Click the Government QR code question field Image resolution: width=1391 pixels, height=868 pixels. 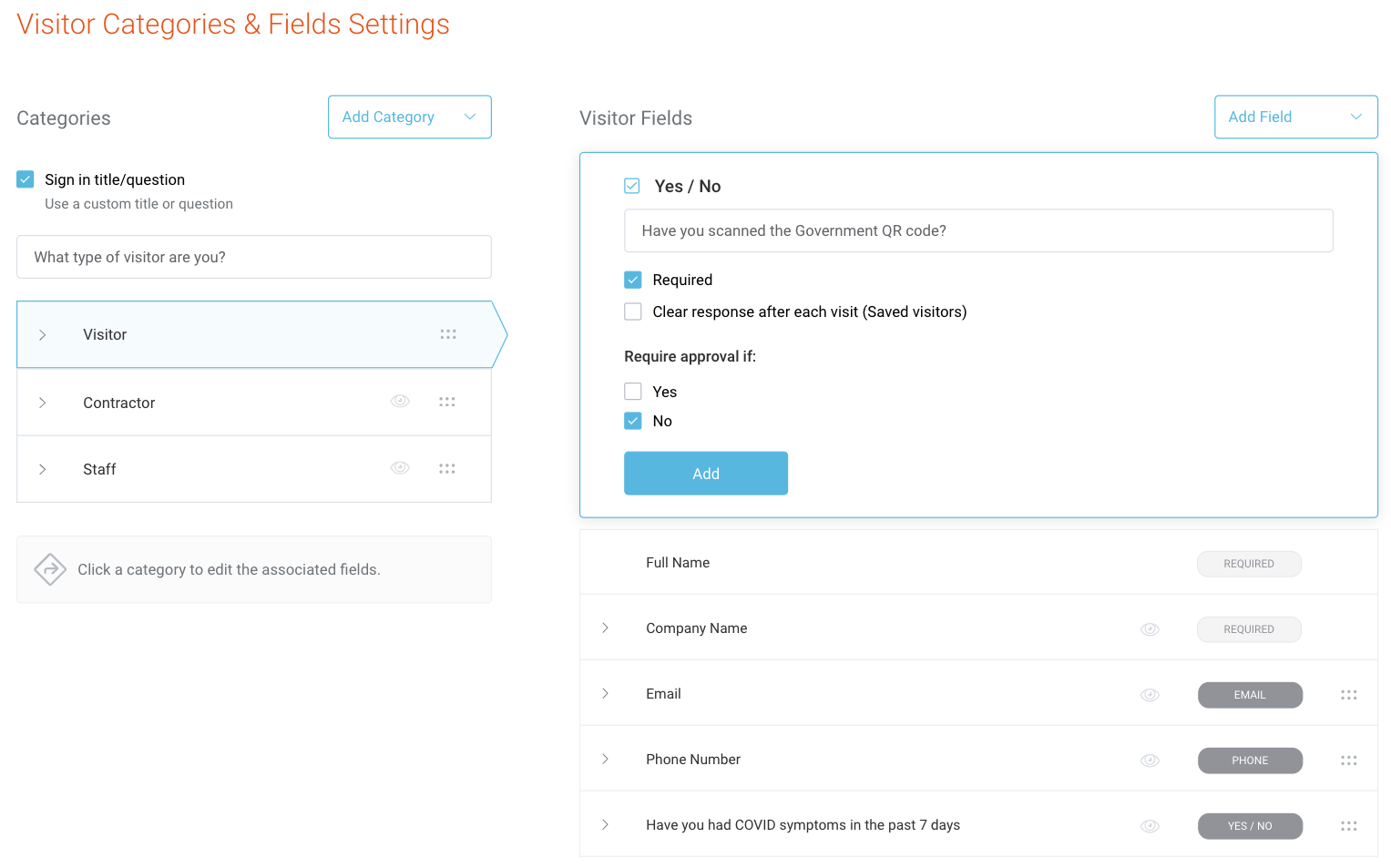(x=978, y=230)
